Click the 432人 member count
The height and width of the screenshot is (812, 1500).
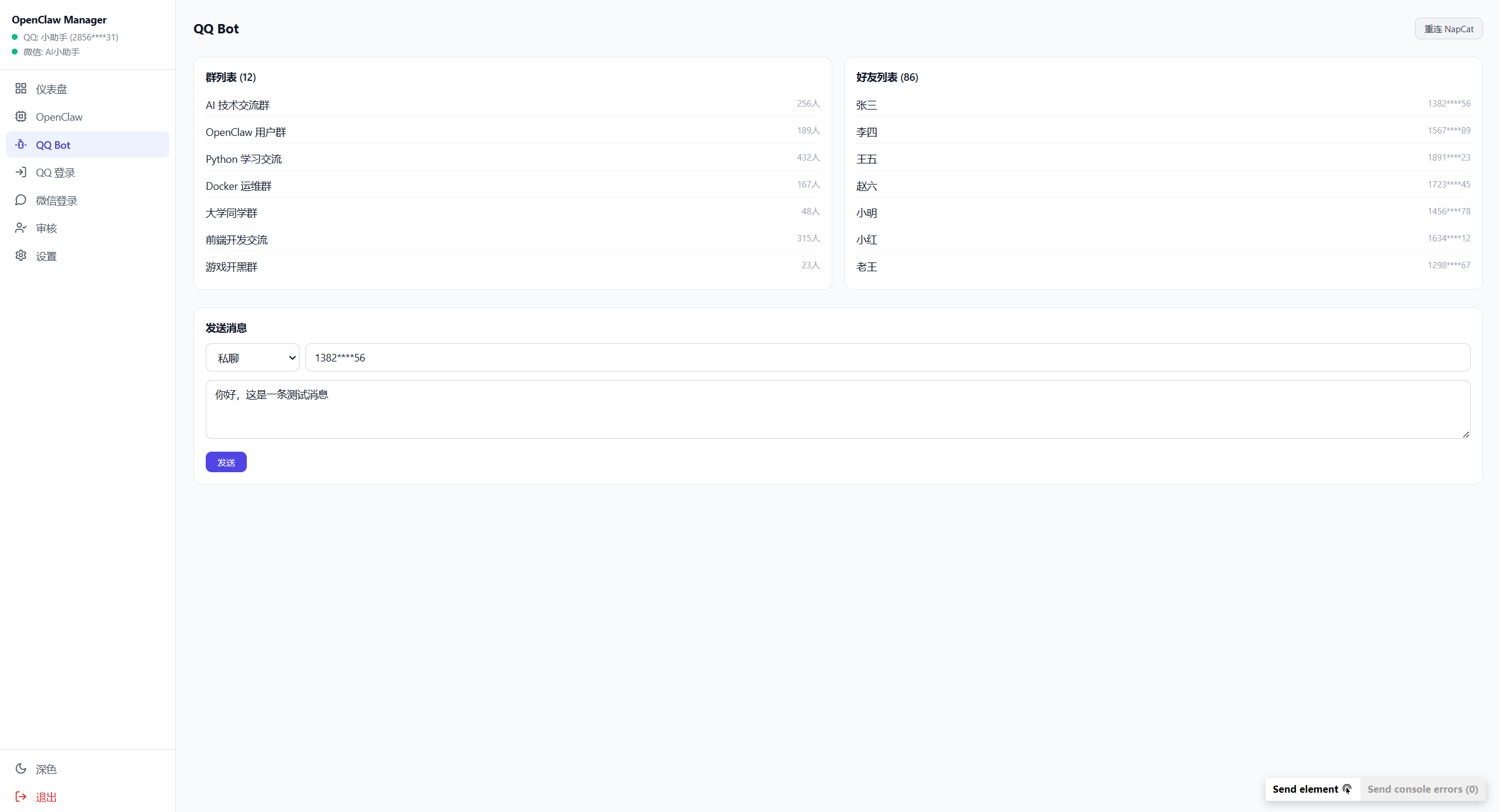point(808,158)
